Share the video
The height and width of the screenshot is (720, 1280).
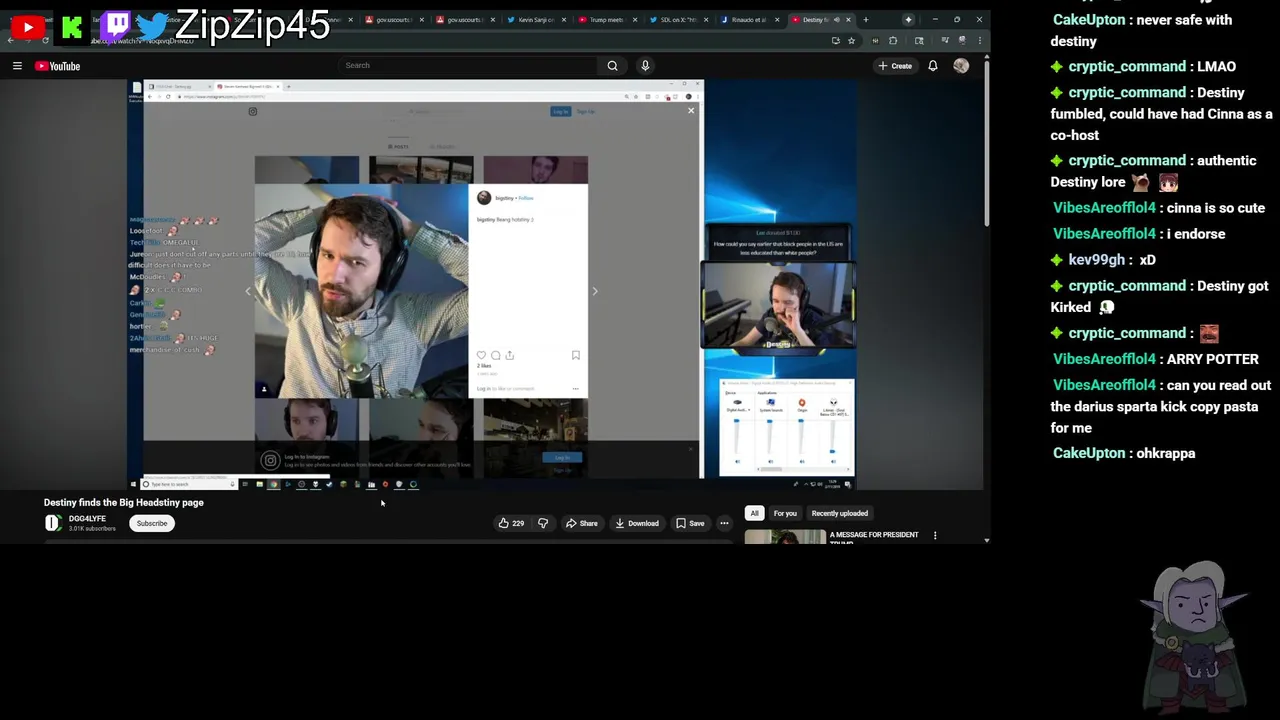(582, 523)
